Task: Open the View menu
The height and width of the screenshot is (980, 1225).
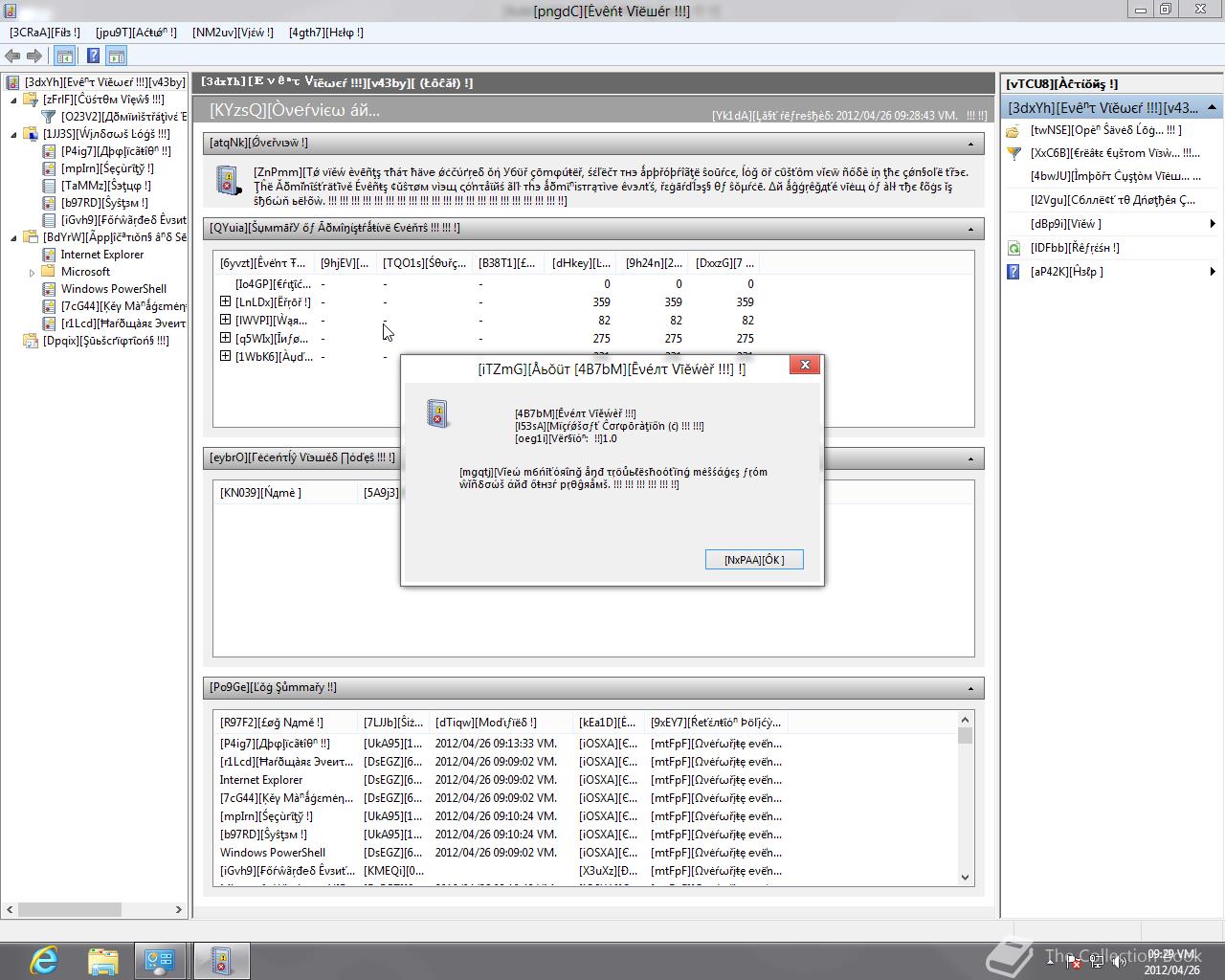Action: [233, 33]
